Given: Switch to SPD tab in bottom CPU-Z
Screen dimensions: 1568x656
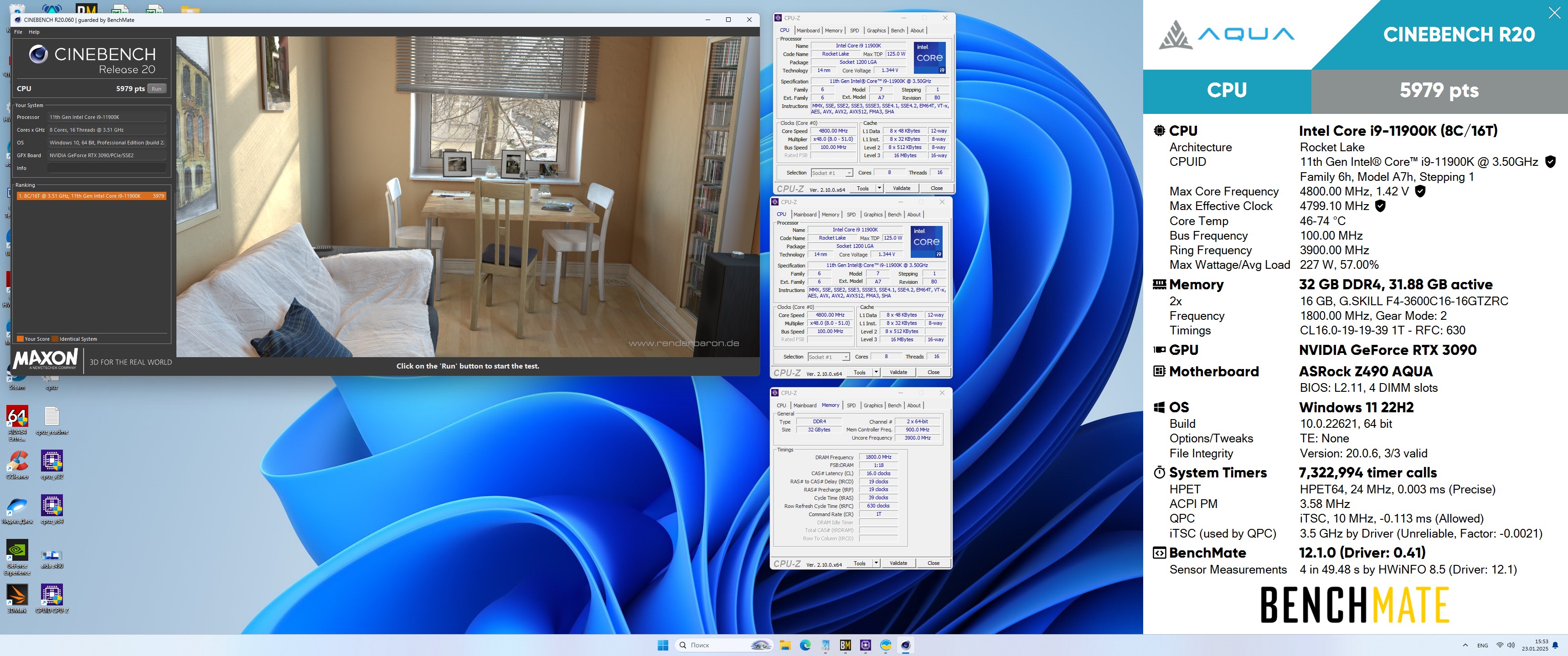Looking at the screenshot, I should click(x=851, y=405).
